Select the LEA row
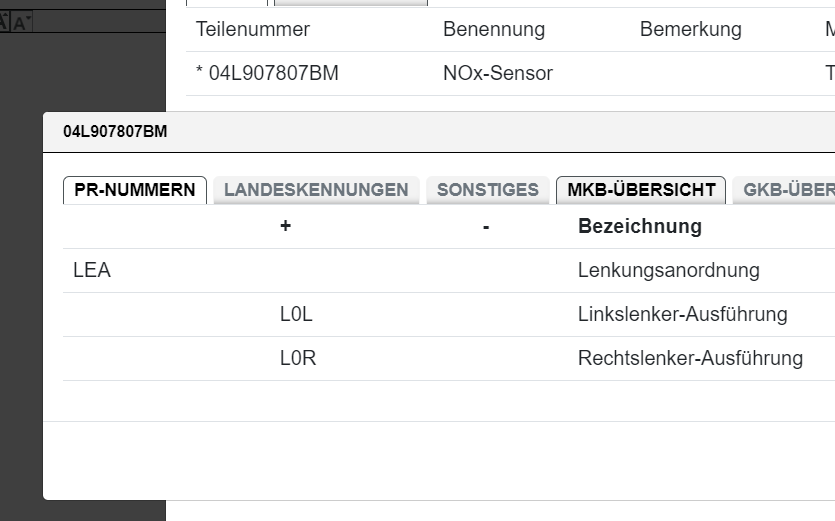This screenshot has height=521, width=835. tap(92, 270)
